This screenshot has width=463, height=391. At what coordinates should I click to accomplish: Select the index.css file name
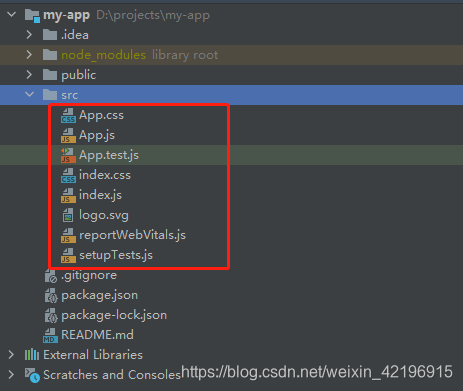tap(105, 175)
